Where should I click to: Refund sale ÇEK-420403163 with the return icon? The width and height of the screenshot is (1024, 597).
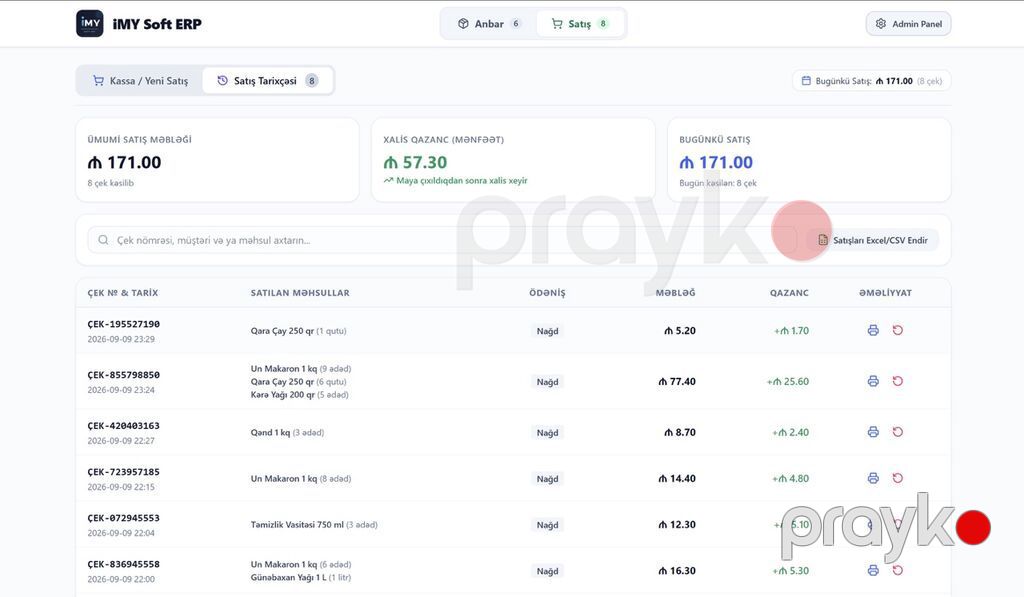click(x=898, y=432)
